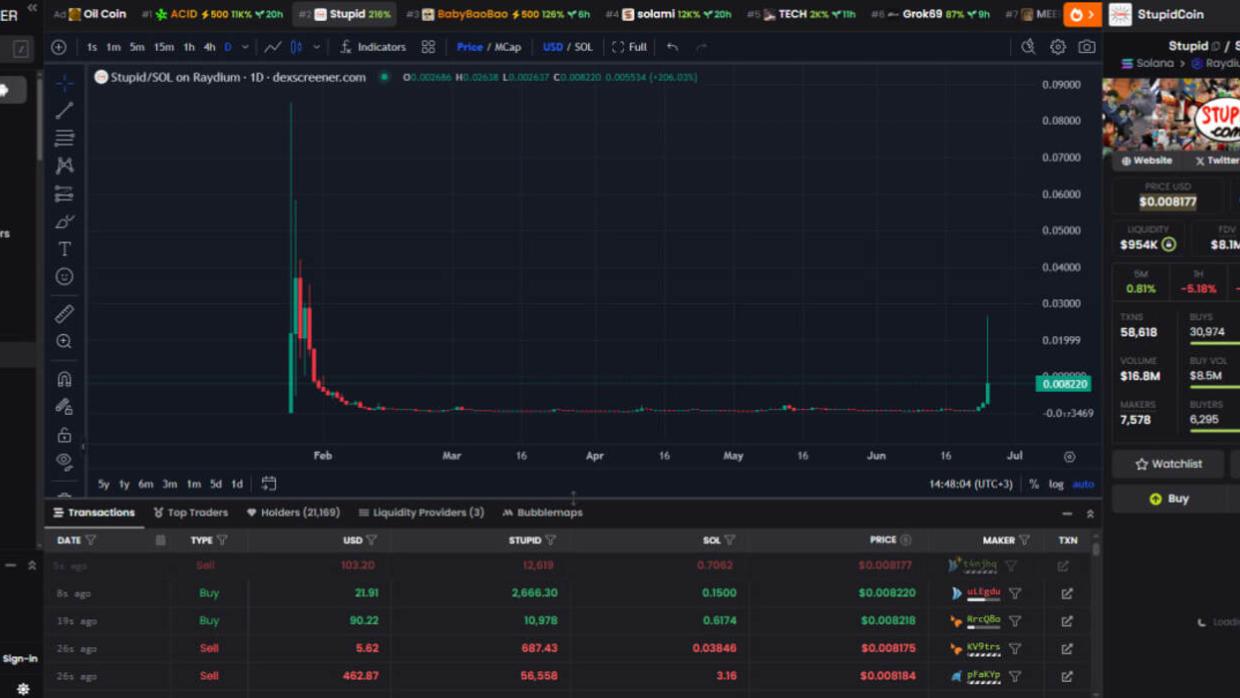Toggle percent scale on price axis
The height and width of the screenshot is (698, 1240).
pos(1034,484)
